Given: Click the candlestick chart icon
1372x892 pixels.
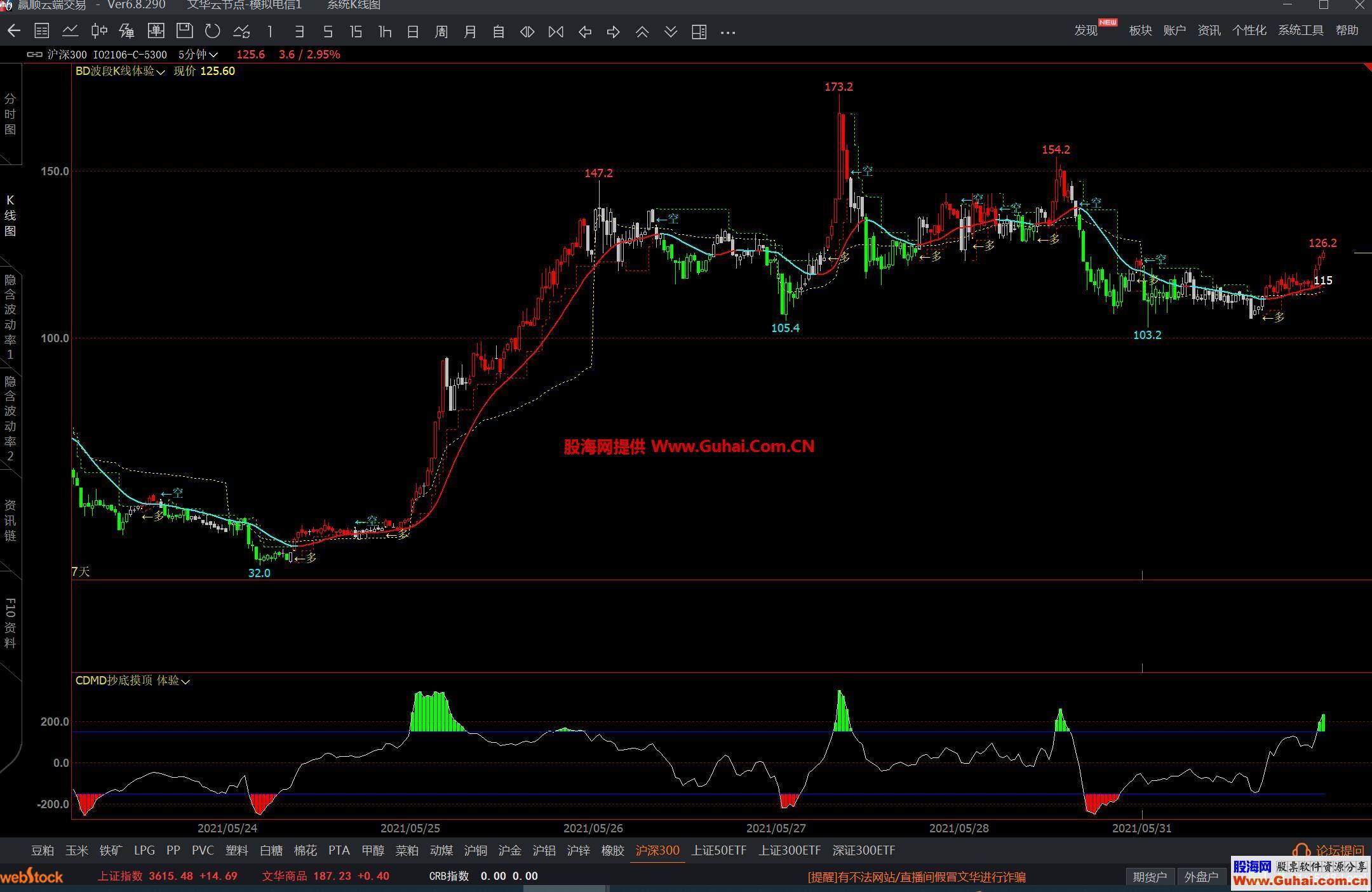Looking at the screenshot, I should (99, 31).
